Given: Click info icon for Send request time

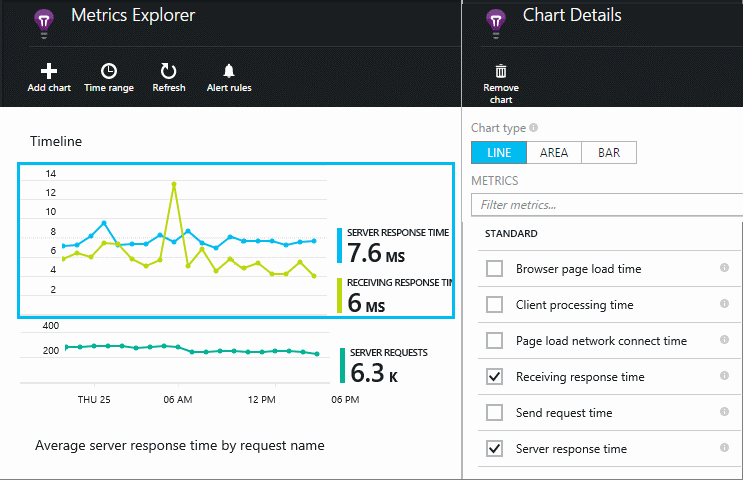Looking at the screenshot, I should [x=725, y=412].
